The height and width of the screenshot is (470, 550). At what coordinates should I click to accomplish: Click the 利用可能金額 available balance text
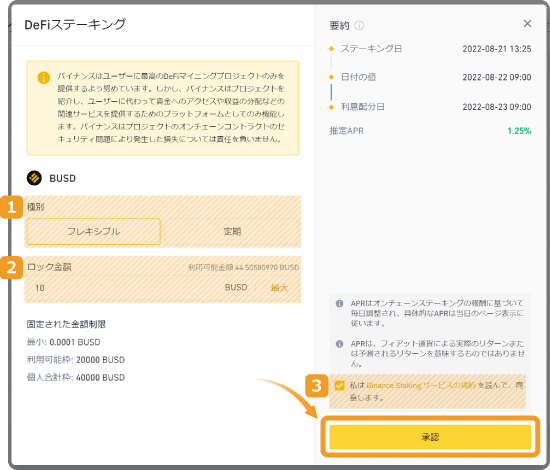coord(243,267)
